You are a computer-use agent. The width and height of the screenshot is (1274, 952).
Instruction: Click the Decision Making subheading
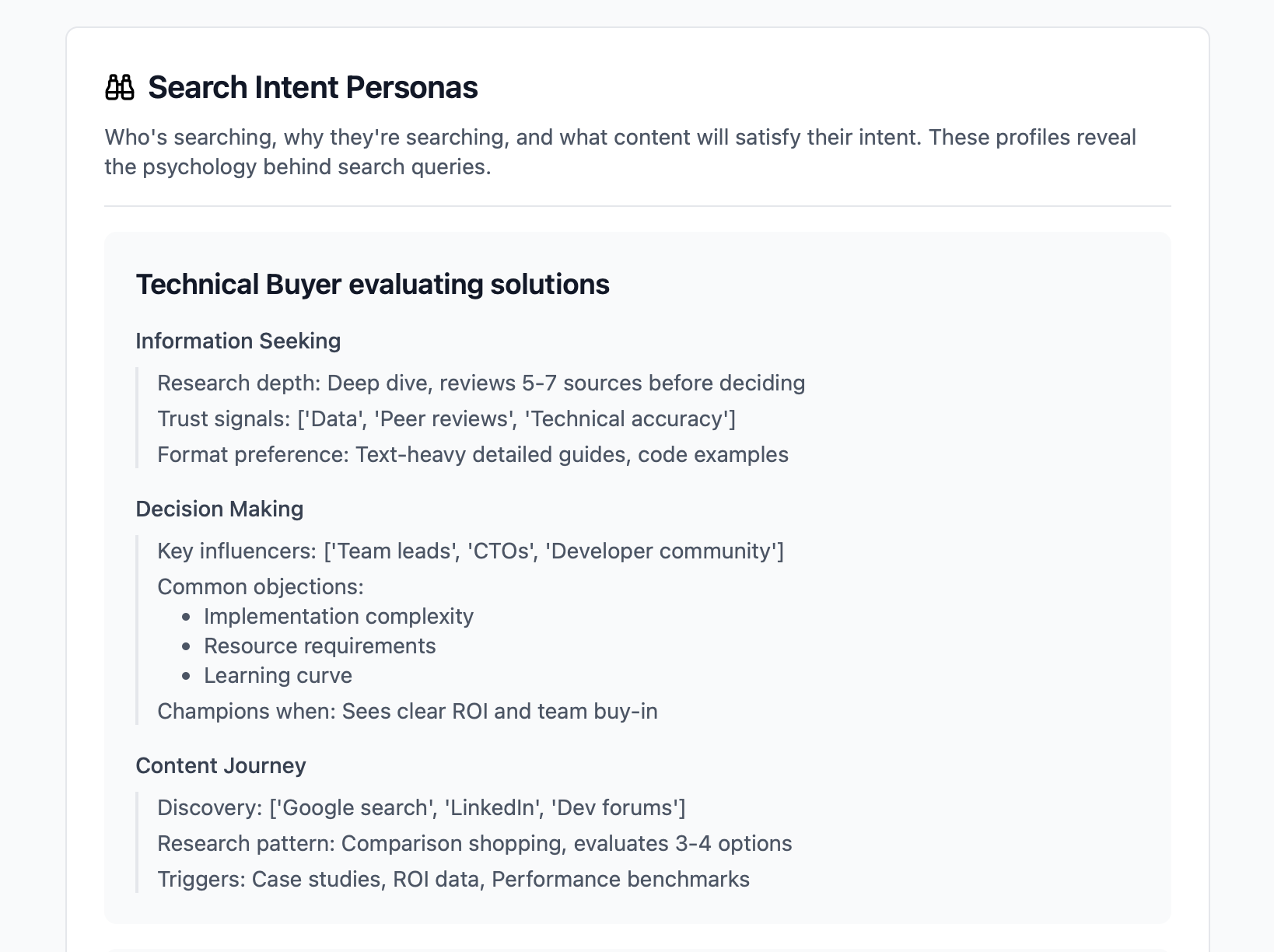click(x=219, y=509)
